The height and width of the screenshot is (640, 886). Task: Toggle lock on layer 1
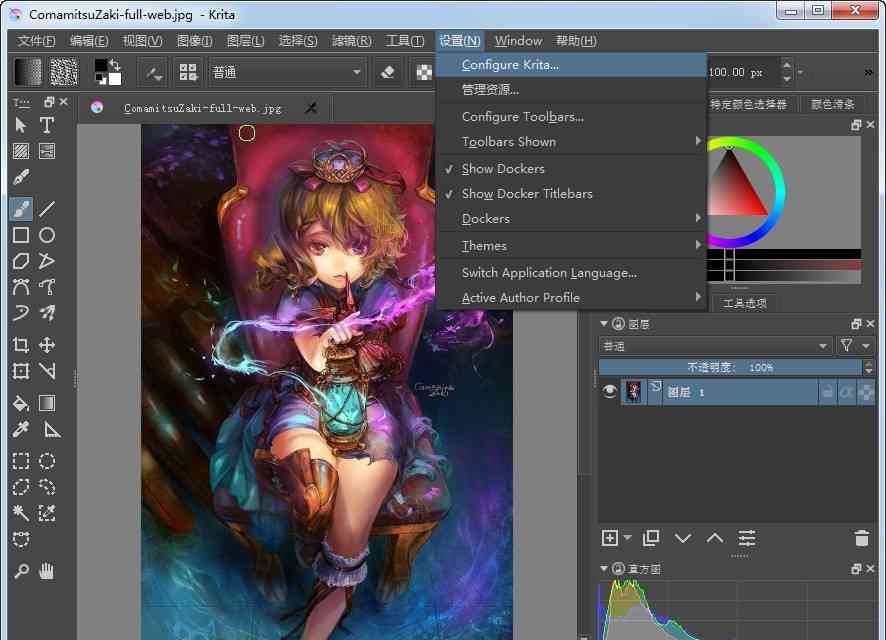(828, 392)
